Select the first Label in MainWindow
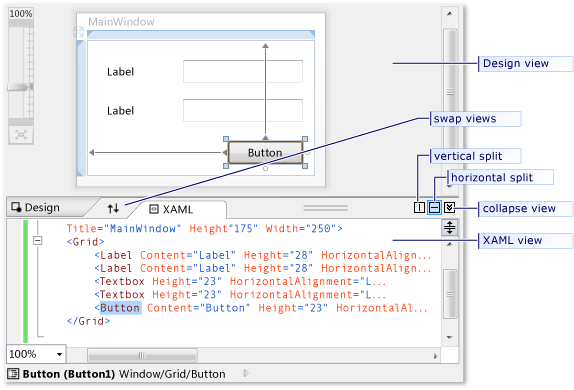574x390 pixels. pyautogui.click(x=120, y=72)
